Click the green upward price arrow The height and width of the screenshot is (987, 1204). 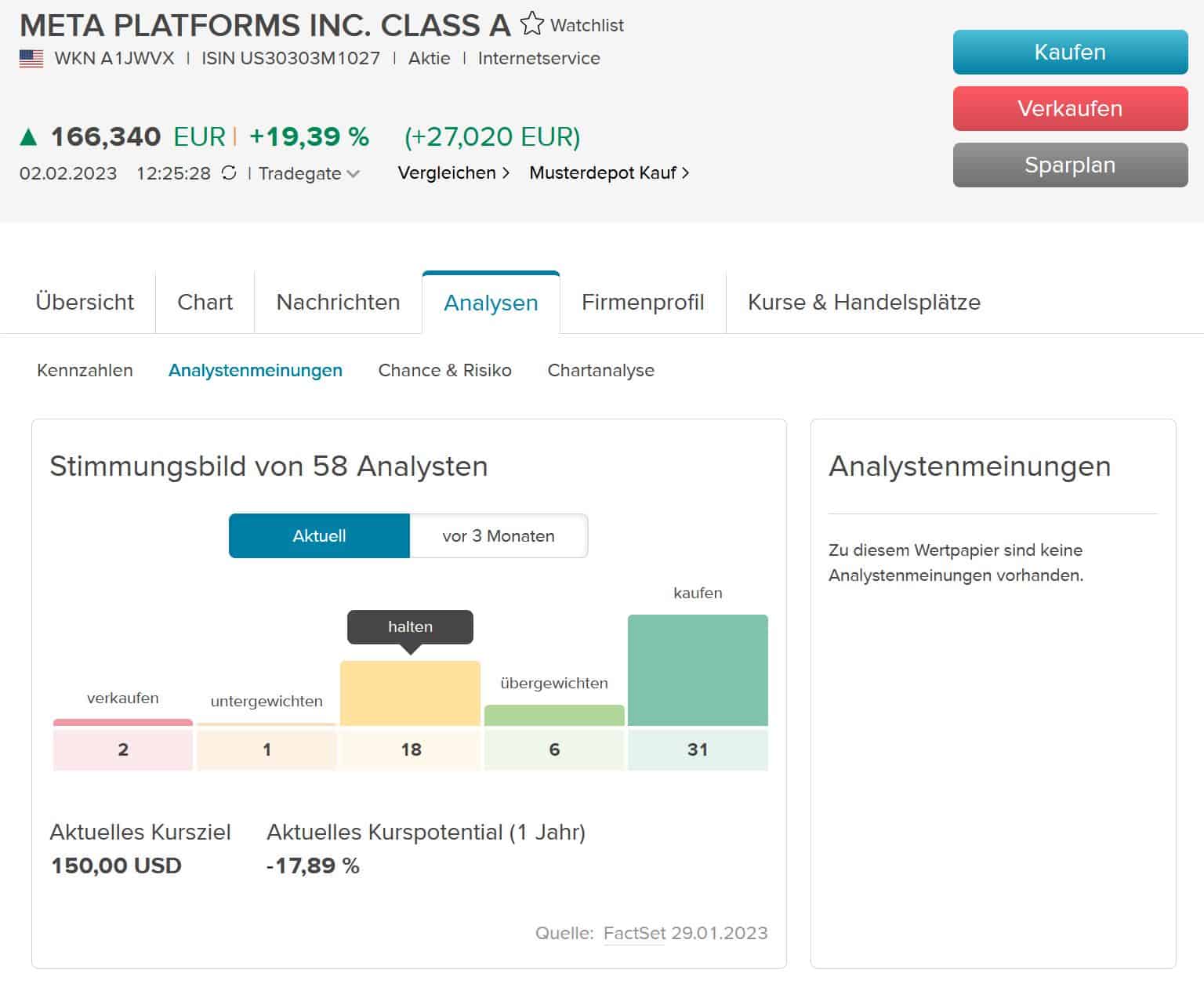pyautogui.click(x=28, y=138)
